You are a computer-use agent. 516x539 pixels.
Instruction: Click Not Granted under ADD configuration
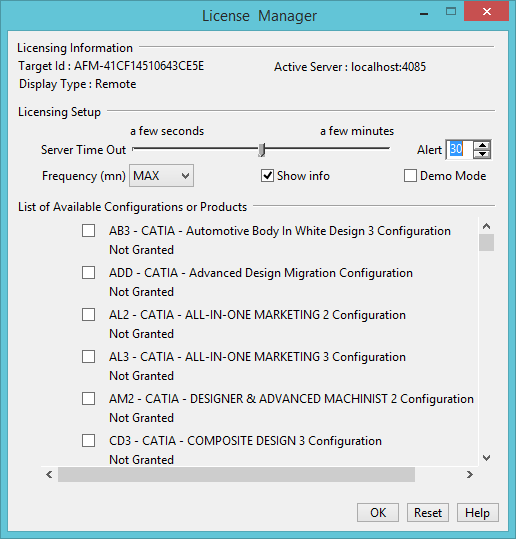[142, 292]
